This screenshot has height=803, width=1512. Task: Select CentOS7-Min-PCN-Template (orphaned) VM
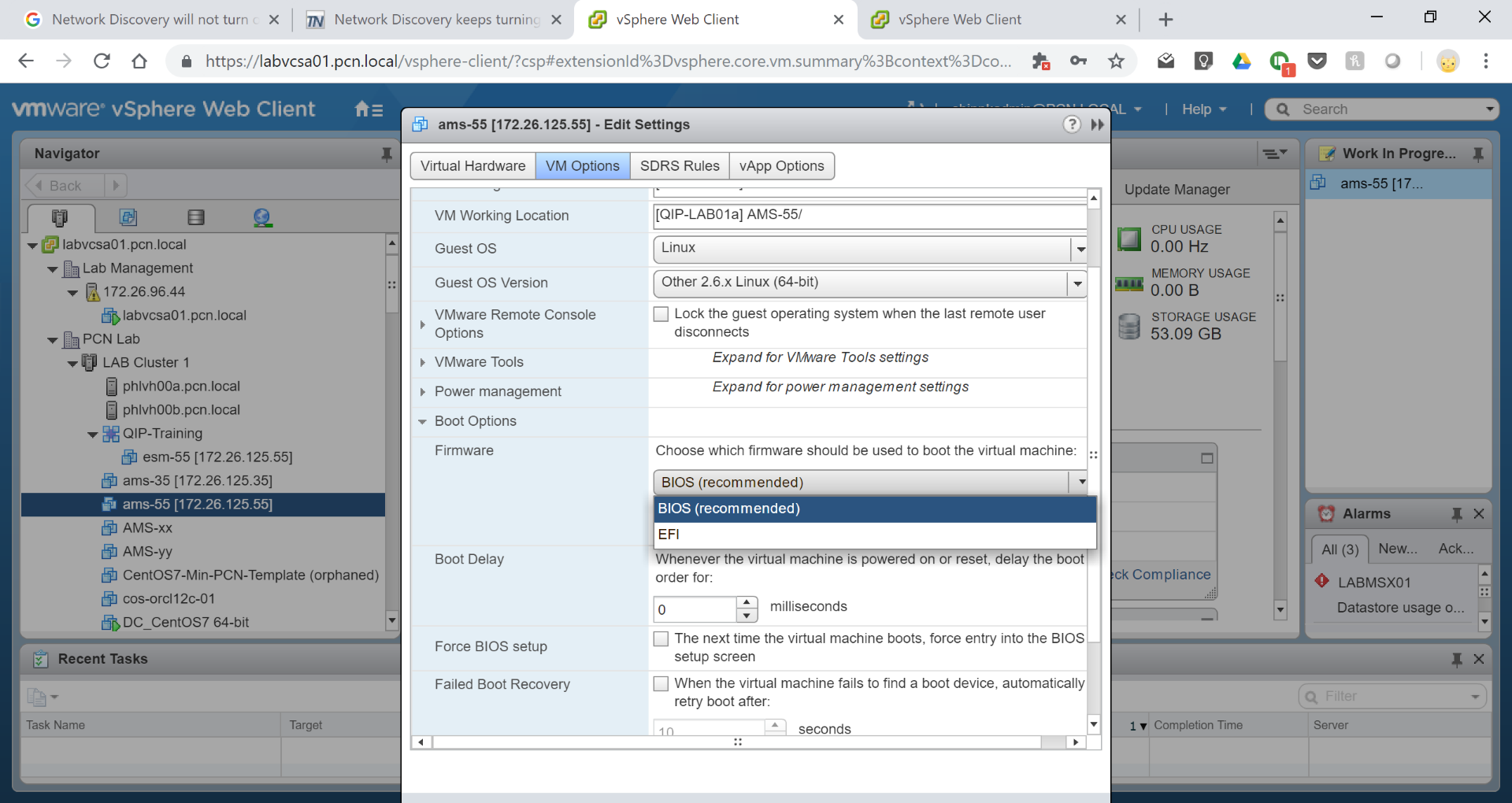point(241,575)
